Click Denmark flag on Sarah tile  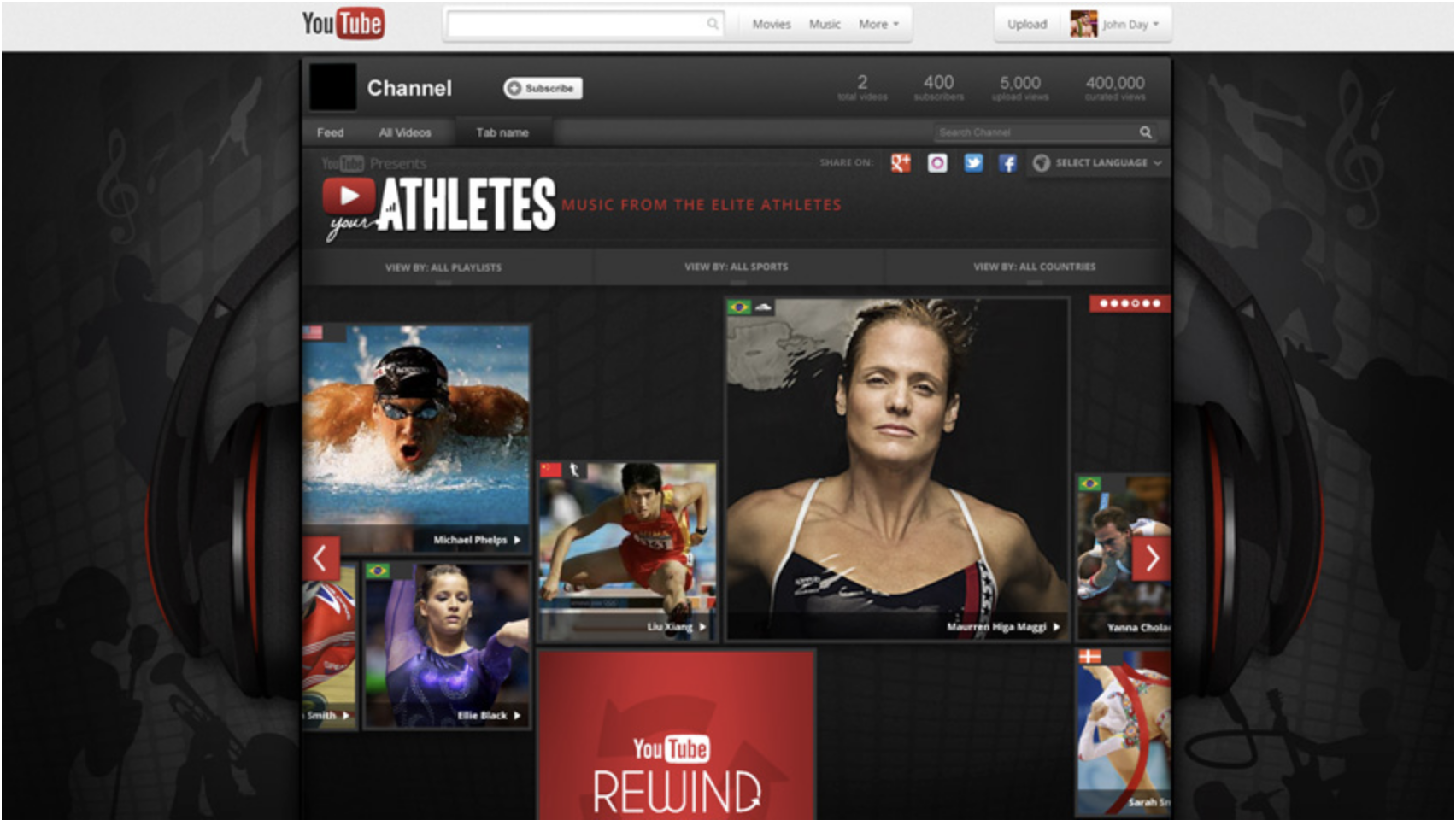pos(1089,658)
